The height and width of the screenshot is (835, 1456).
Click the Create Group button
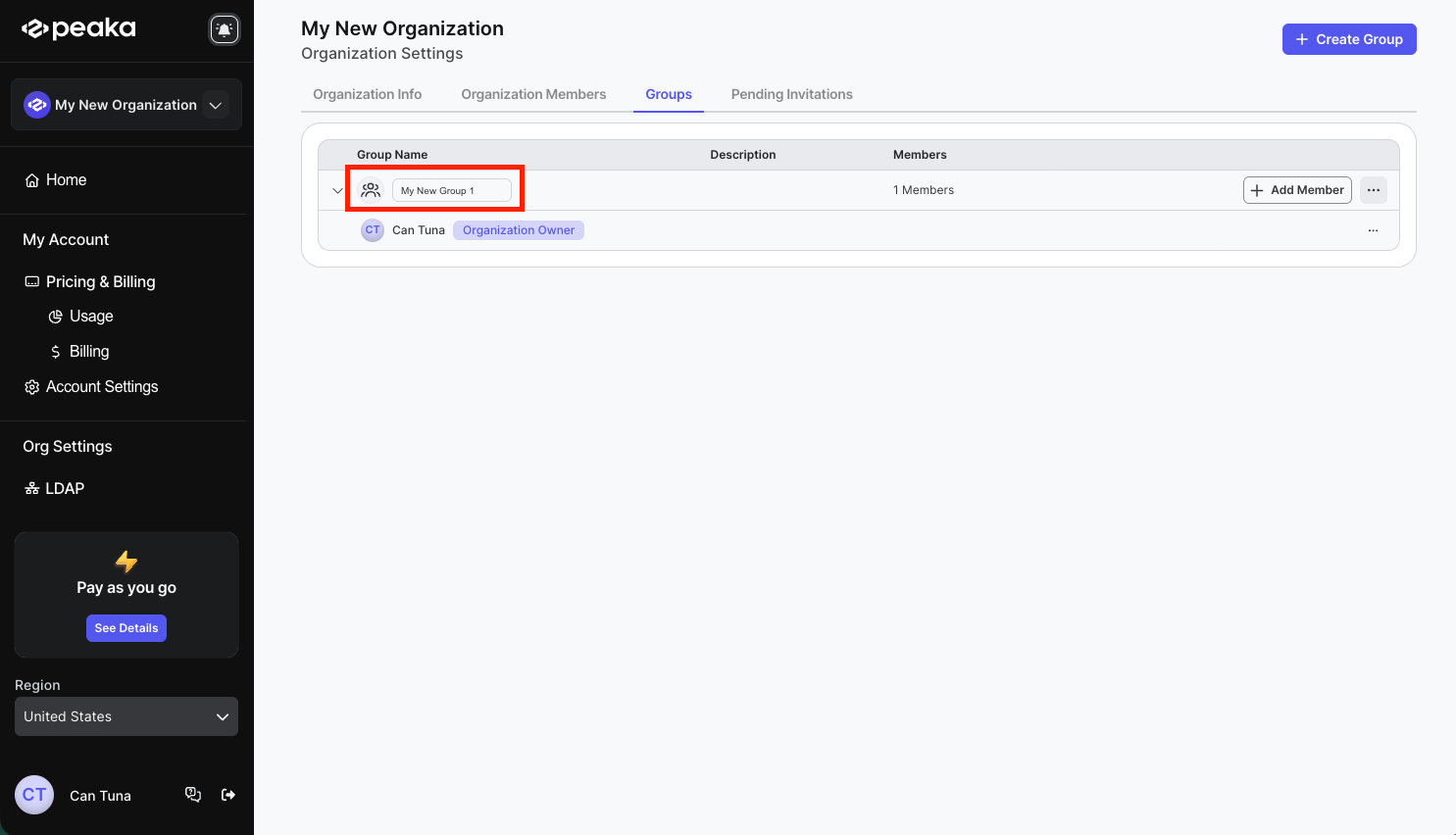pos(1349,39)
